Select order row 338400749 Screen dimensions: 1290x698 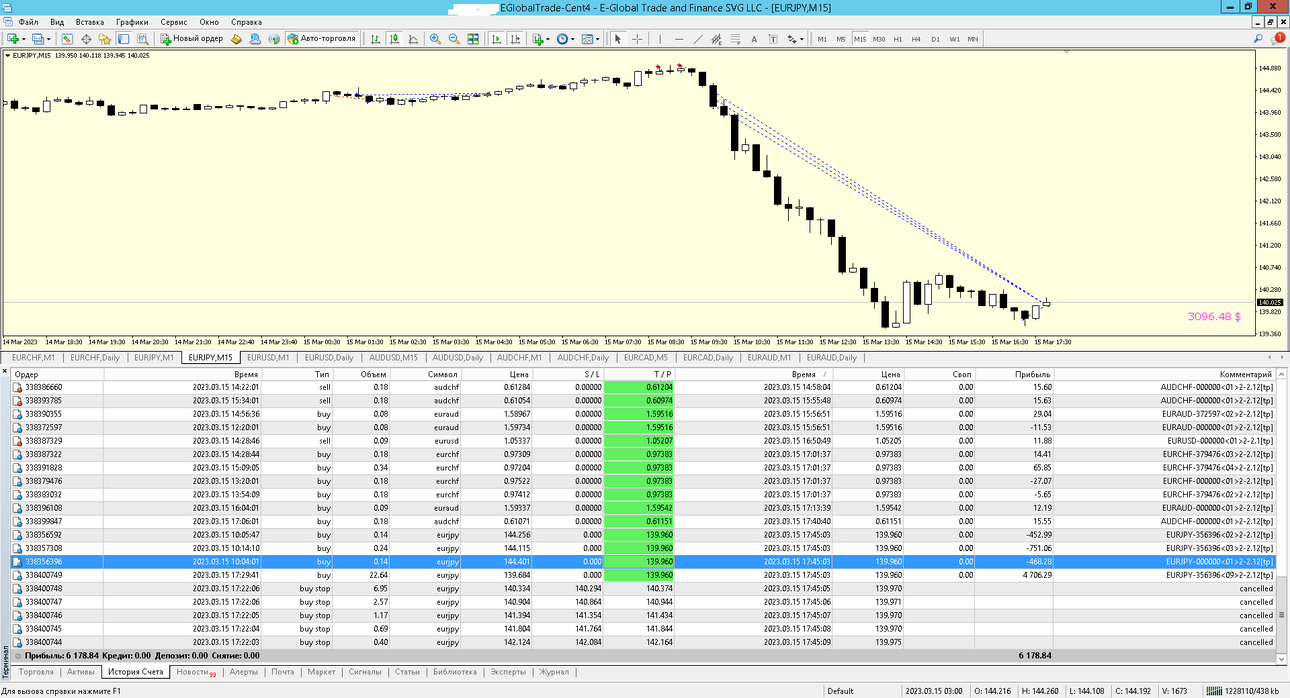click(x=645, y=575)
